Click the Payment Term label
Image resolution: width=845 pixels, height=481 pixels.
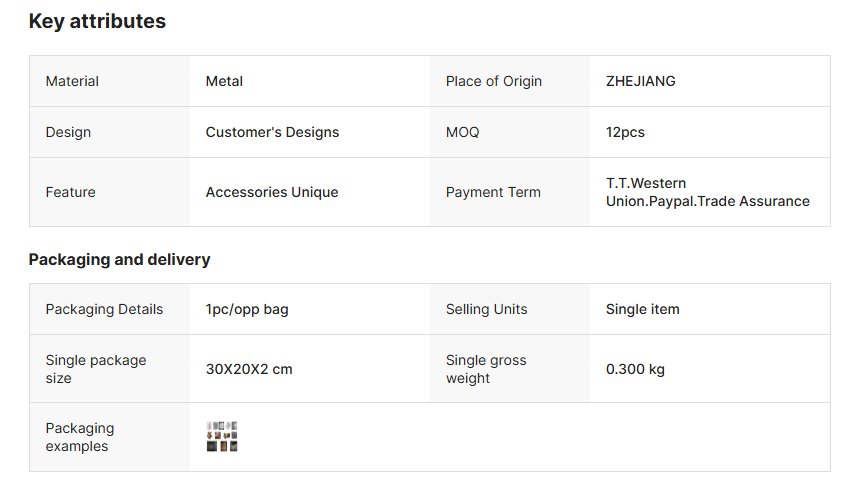493,192
